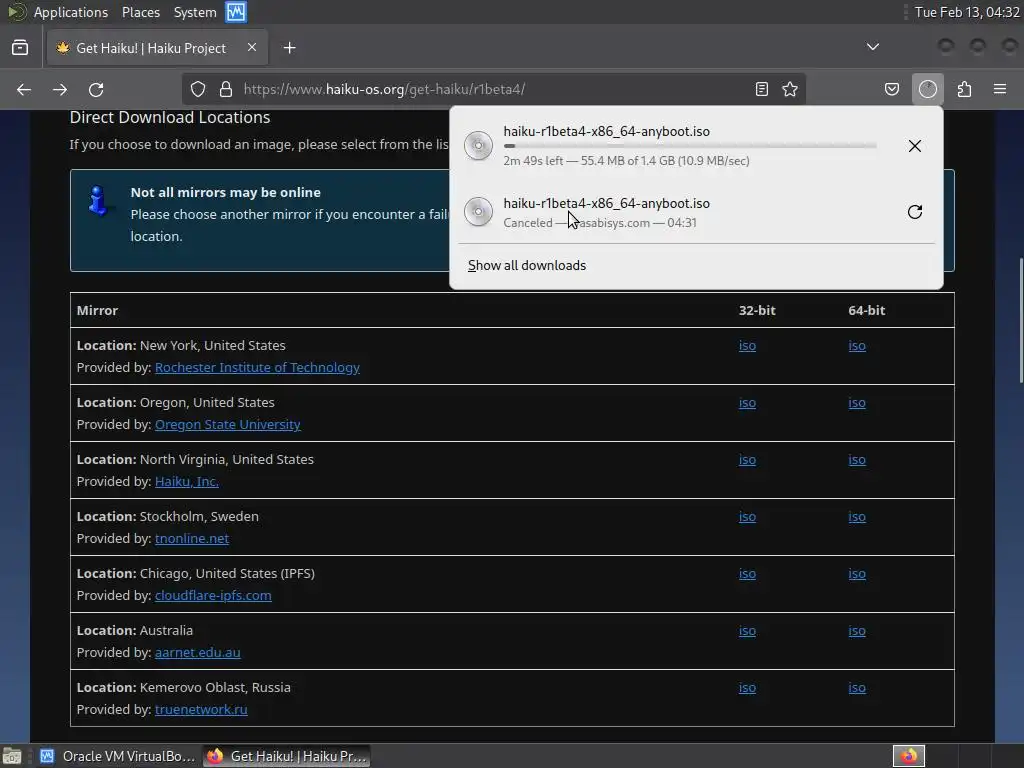1024x768 pixels.
Task: Click the '32-bit' column header
Action: pyautogui.click(x=757, y=311)
